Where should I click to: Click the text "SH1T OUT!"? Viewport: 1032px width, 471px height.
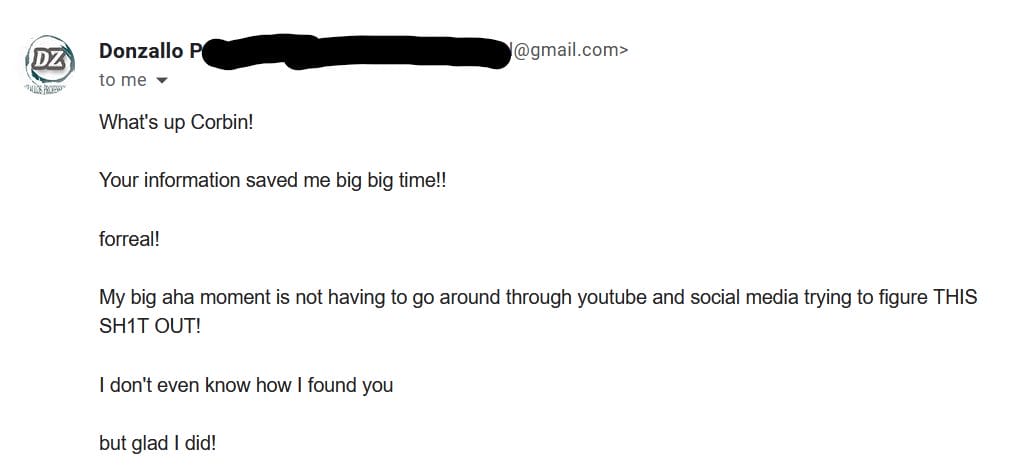150,326
